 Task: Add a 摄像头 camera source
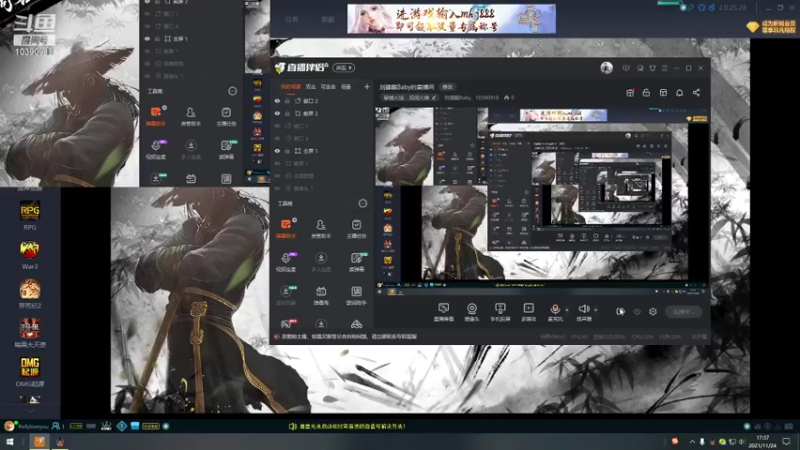point(472,311)
